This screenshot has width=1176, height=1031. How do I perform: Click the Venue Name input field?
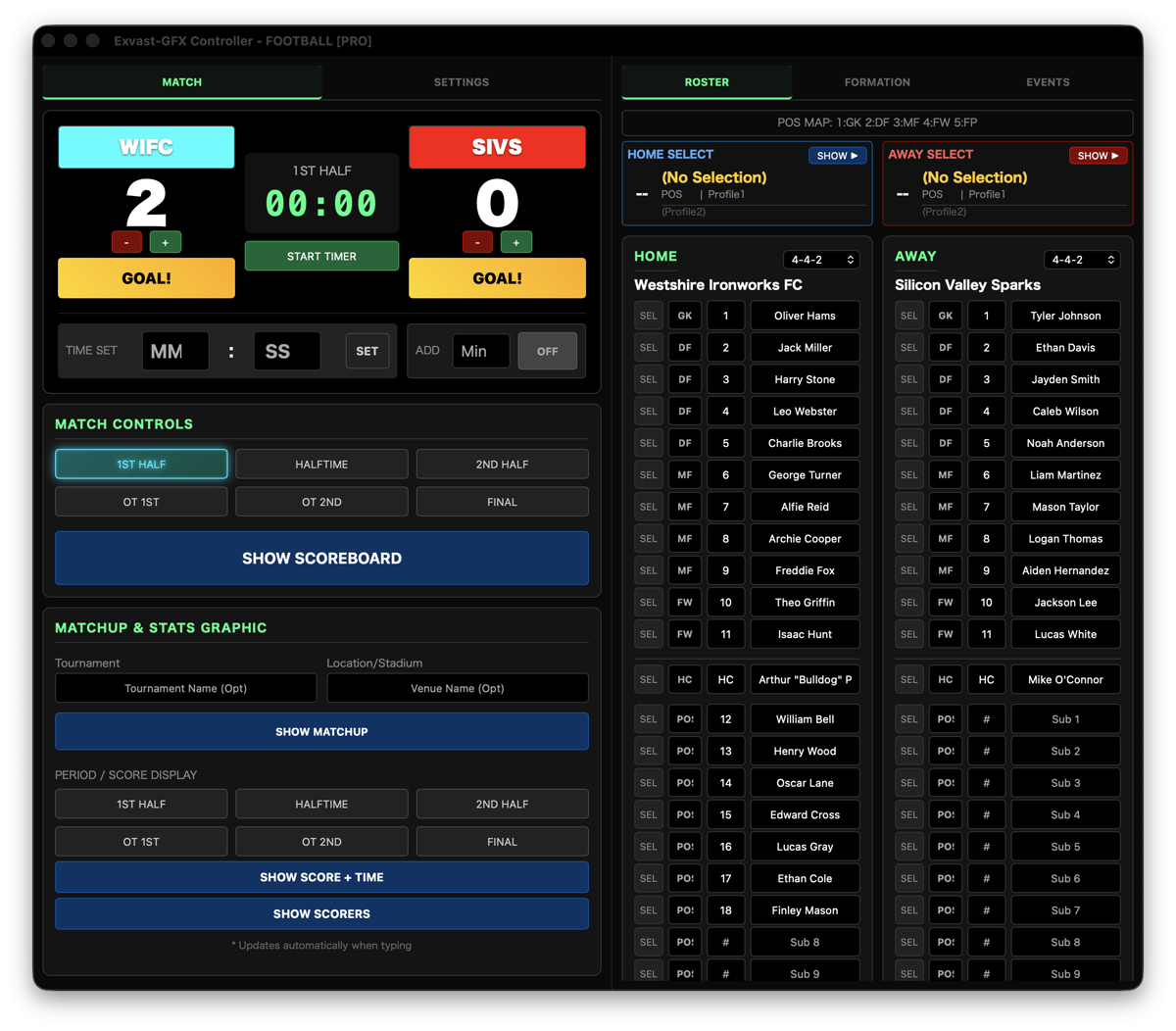pyautogui.click(x=458, y=688)
